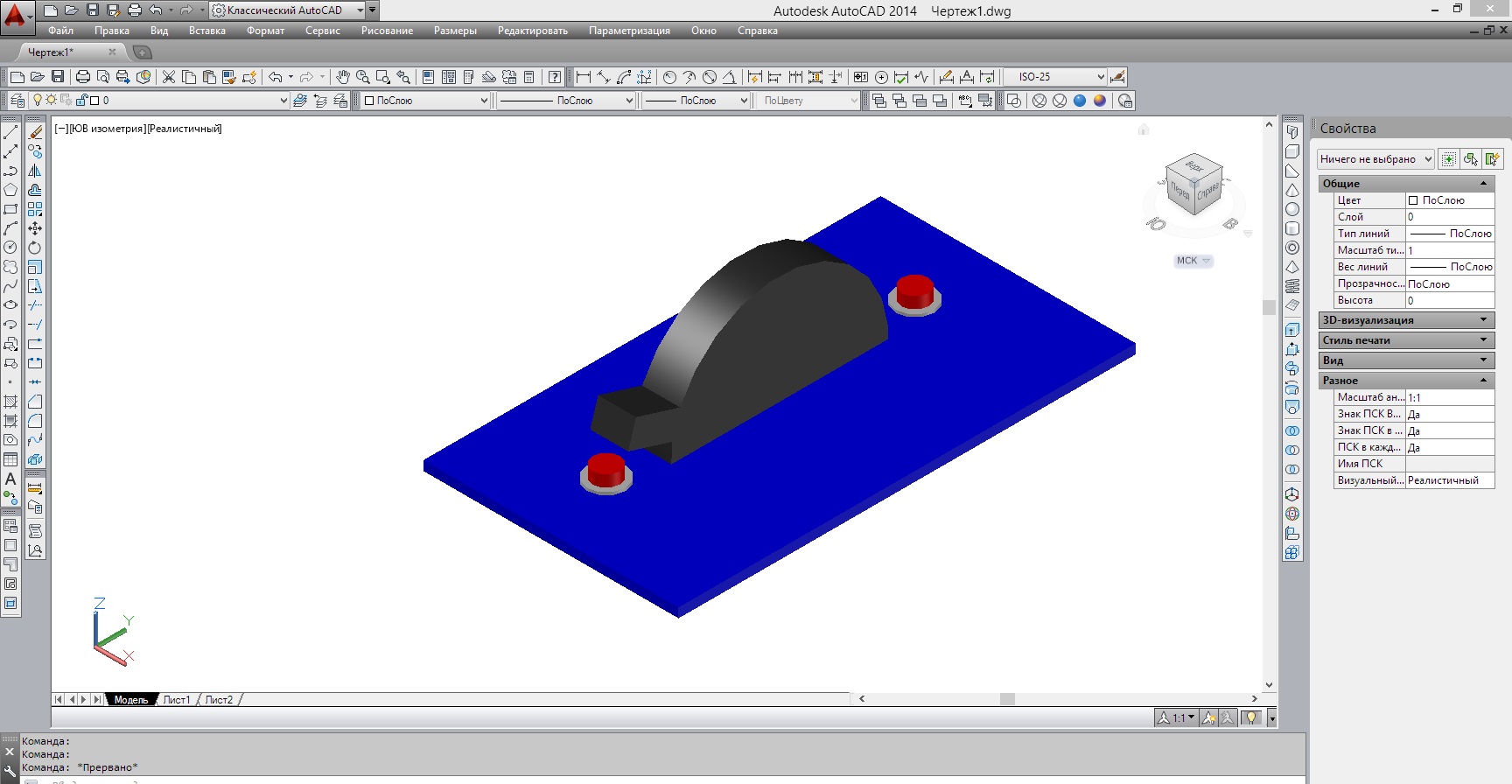The height and width of the screenshot is (784, 1512).
Task: Toggle the layer lock icon
Action: (81, 101)
